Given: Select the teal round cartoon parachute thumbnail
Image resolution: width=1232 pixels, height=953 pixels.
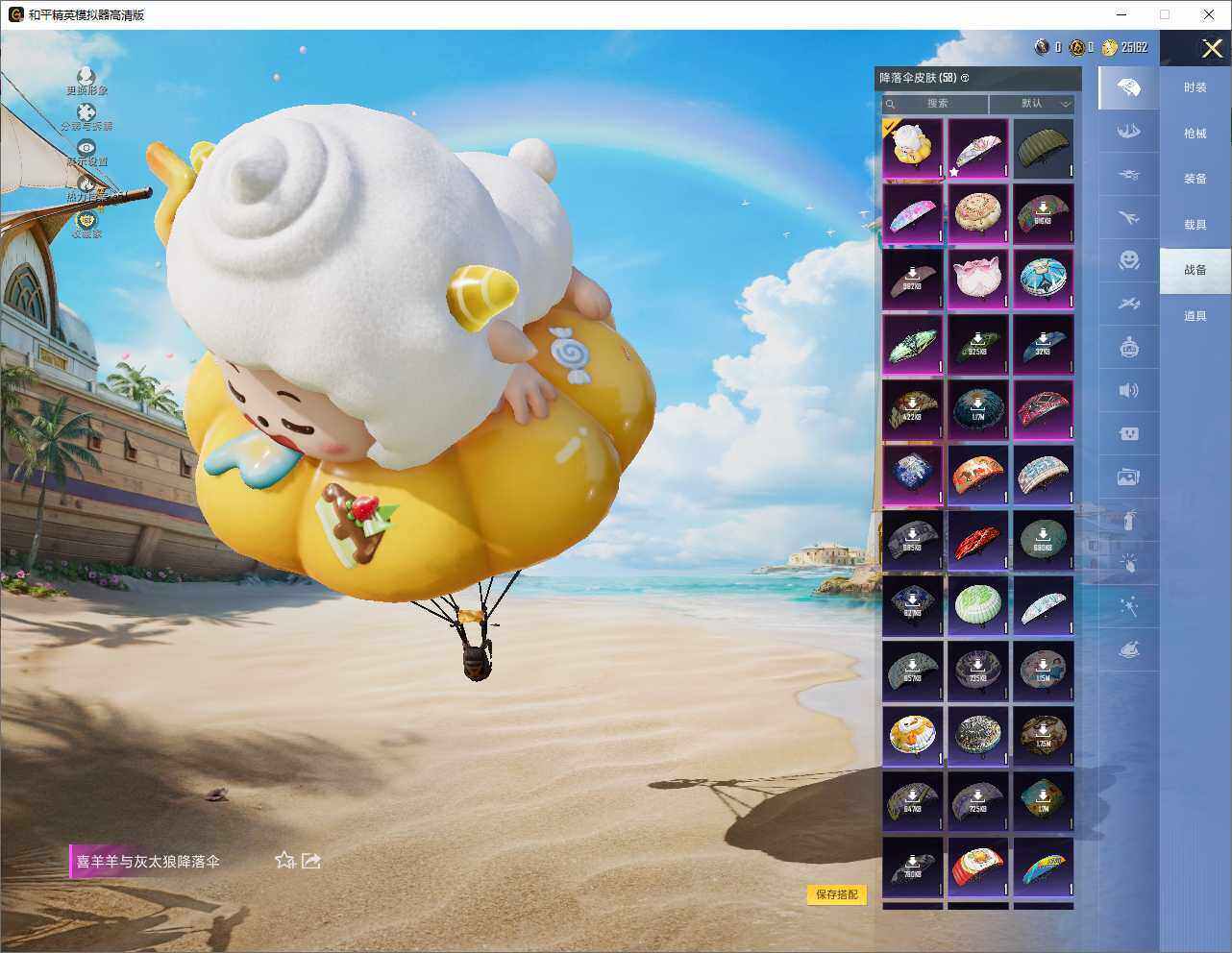Looking at the screenshot, I should 1044,280.
